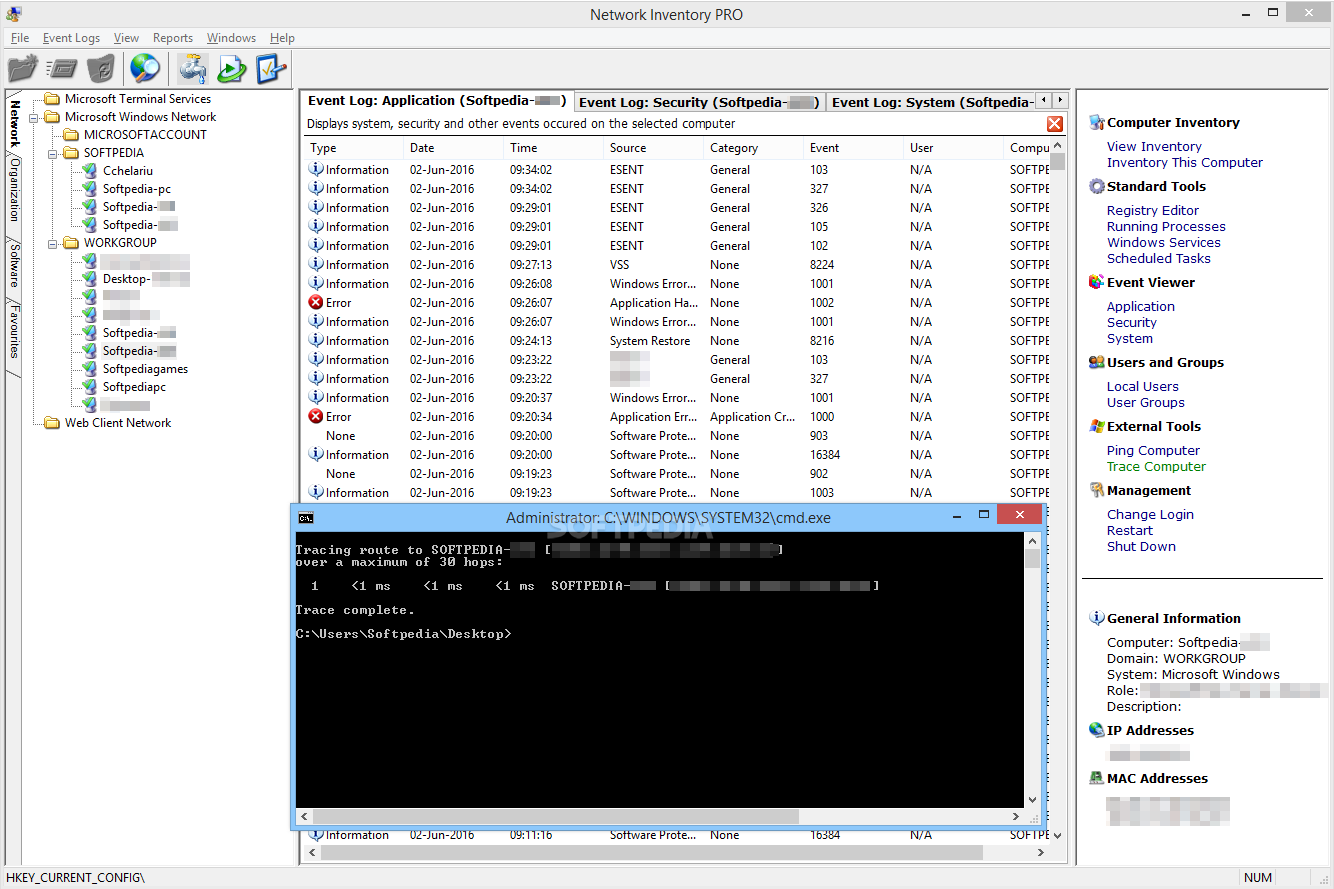Close the event log panel with red X
This screenshot has height=889, width=1334.
[x=1054, y=124]
